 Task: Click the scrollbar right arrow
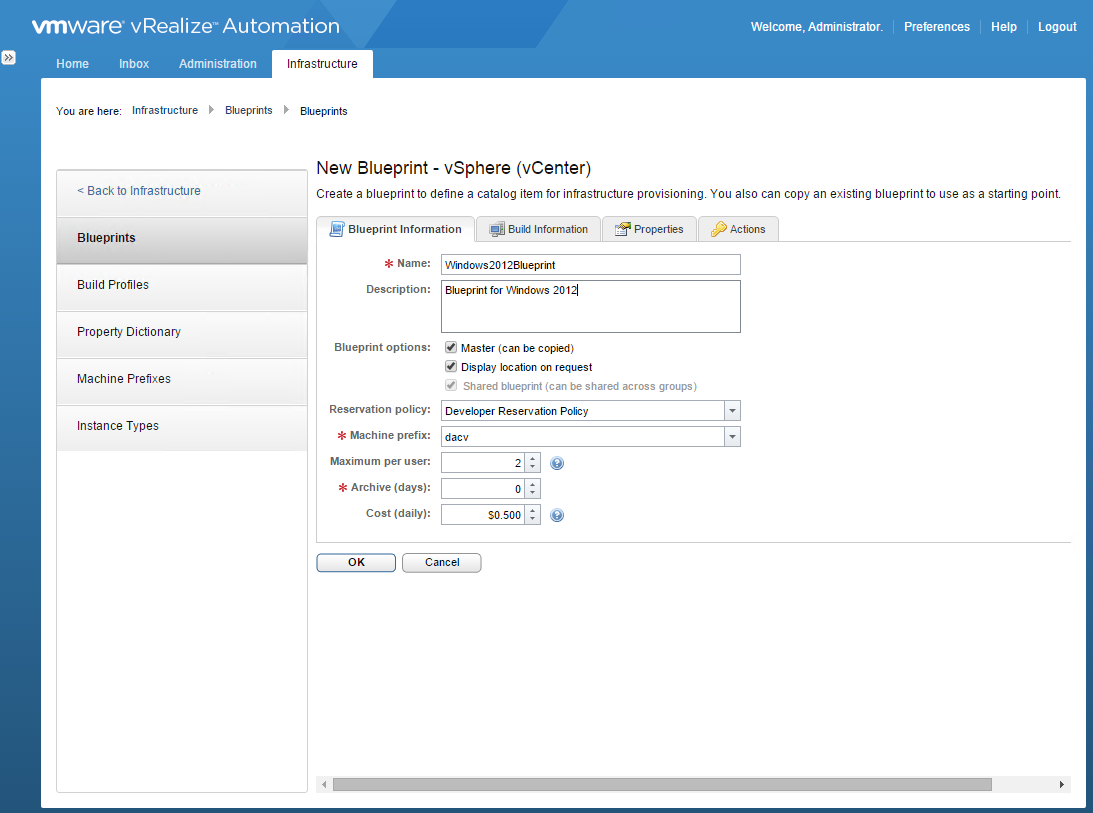coord(1061,784)
